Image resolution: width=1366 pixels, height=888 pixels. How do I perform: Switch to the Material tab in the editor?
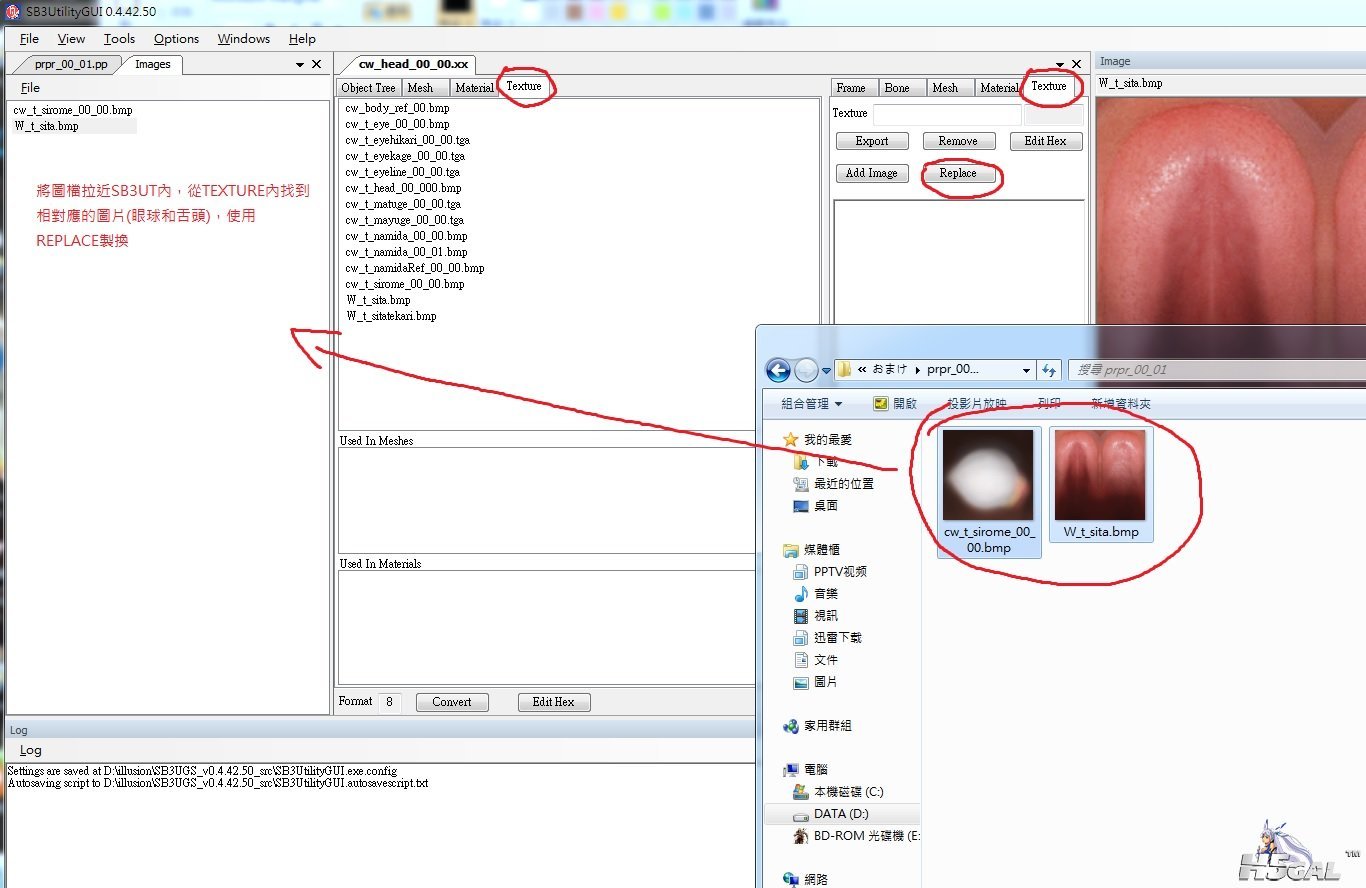pyautogui.click(x=474, y=88)
